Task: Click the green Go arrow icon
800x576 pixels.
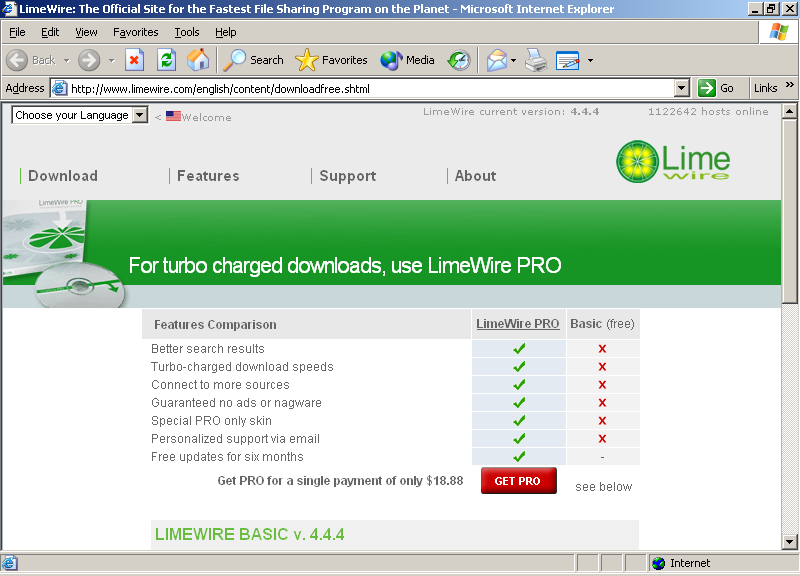Action: (x=707, y=88)
